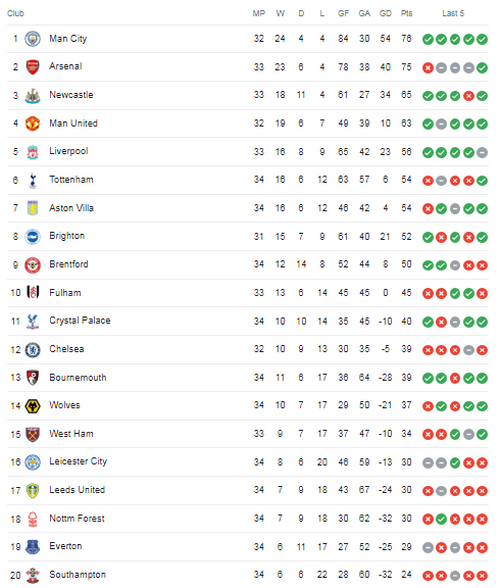
Task: Click the Man City club crest
Action: pyautogui.click(x=33, y=39)
